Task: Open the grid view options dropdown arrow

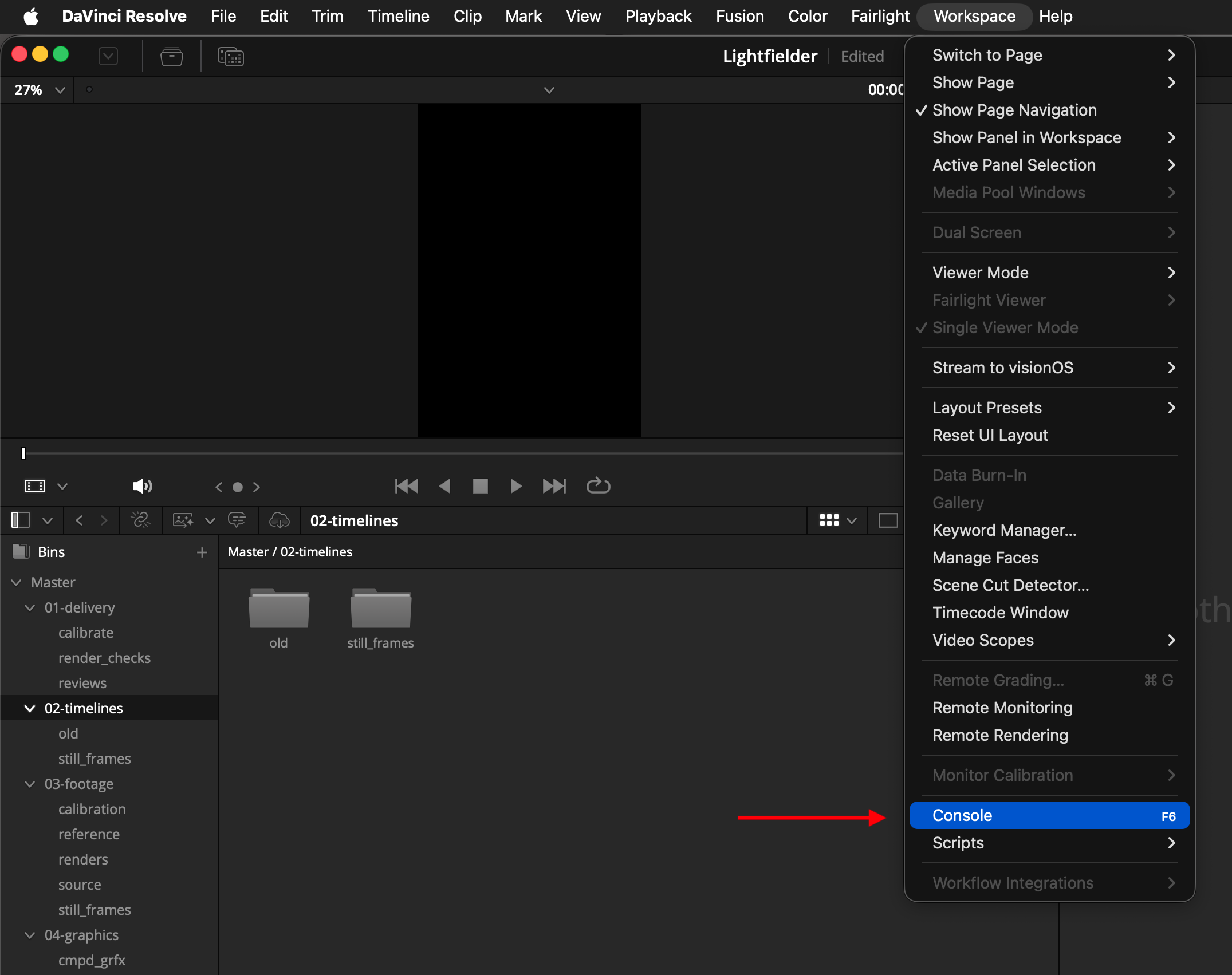Action: (x=852, y=520)
